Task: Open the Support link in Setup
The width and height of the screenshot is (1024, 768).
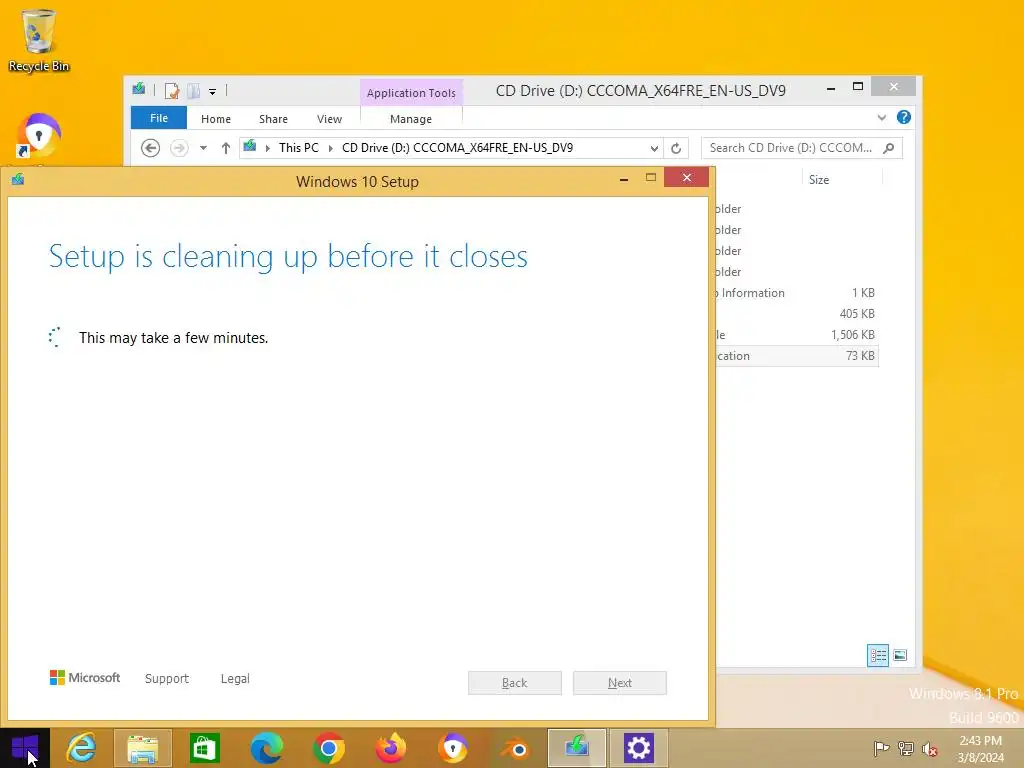Action: [167, 679]
